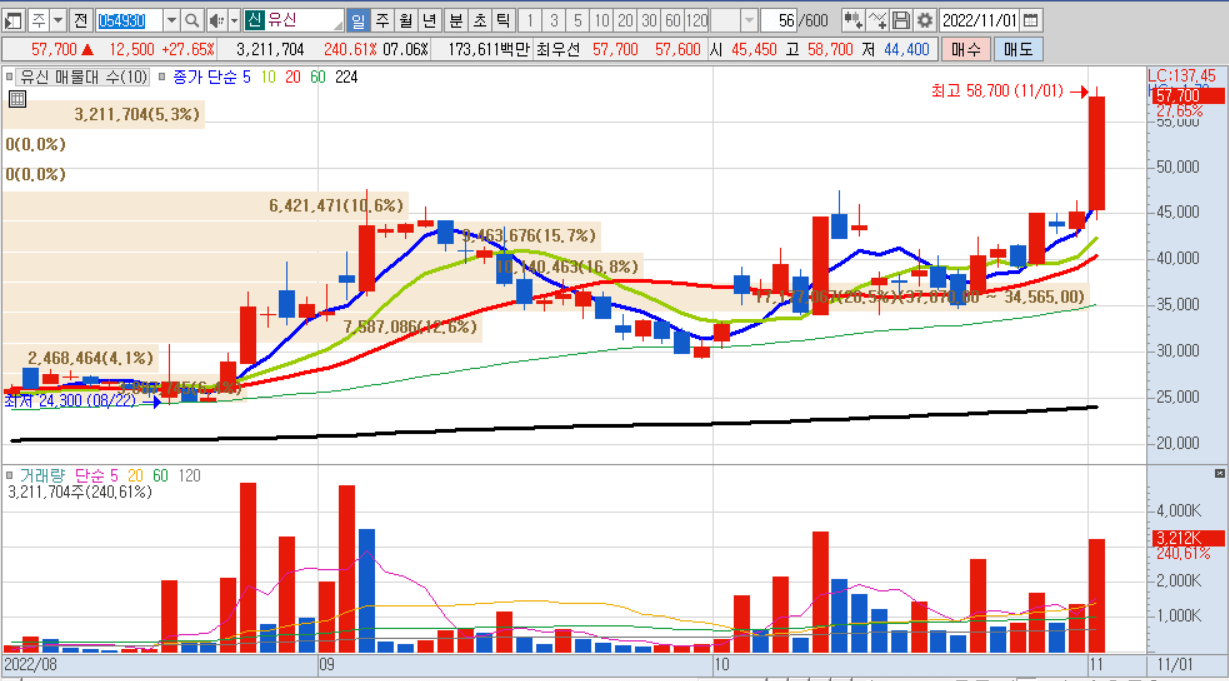Image resolution: width=1229 pixels, height=681 pixels.
Task: Click the 6,421,471(10.6%) volume profile label
Action: point(336,206)
